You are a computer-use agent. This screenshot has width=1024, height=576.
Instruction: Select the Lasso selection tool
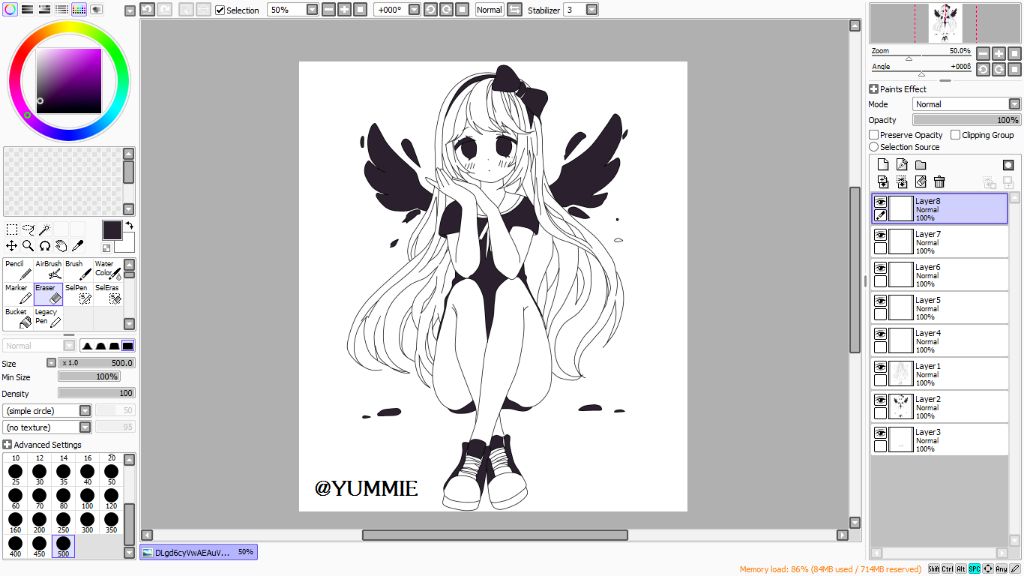tap(28, 229)
